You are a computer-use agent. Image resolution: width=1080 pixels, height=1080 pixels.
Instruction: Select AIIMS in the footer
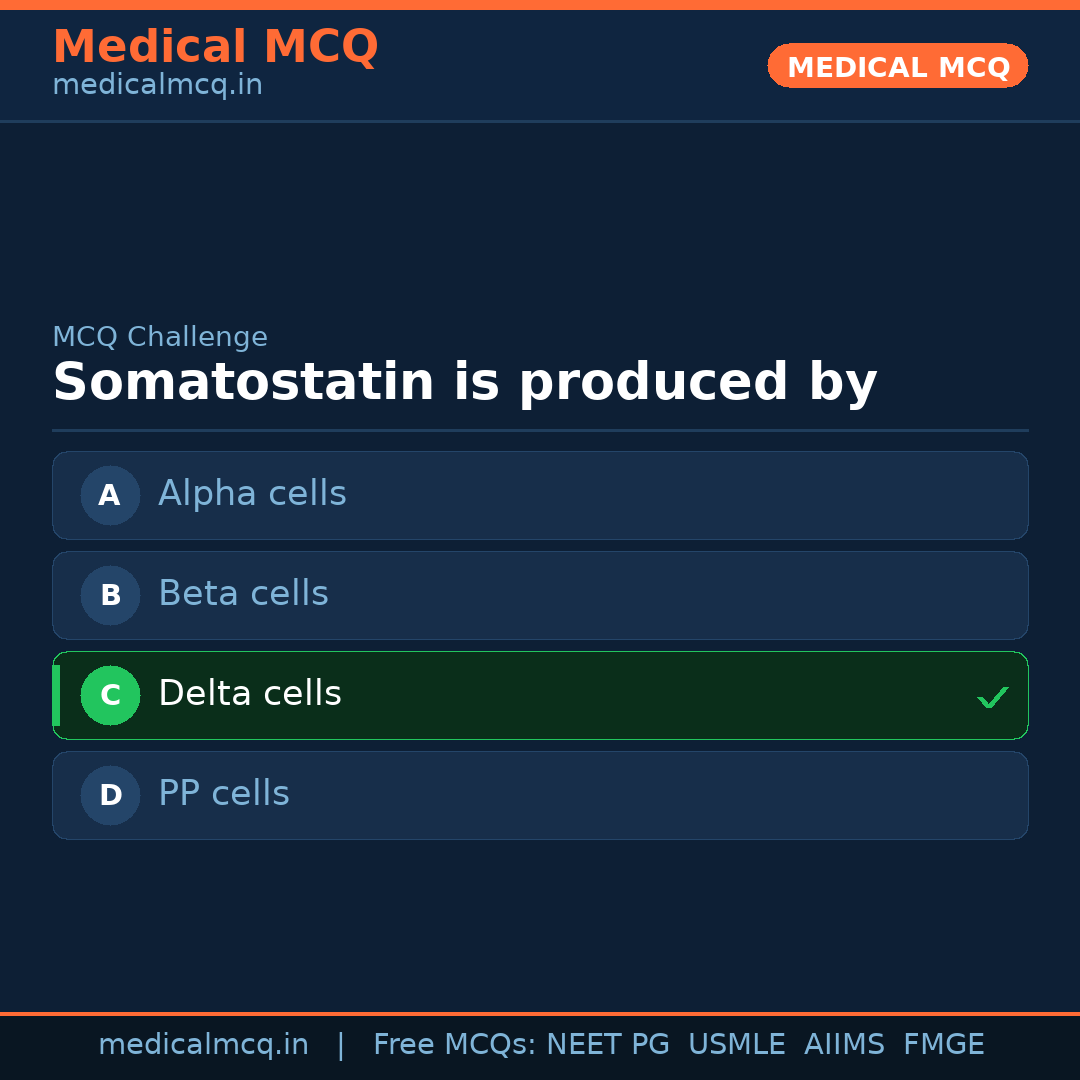coord(844,1045)
